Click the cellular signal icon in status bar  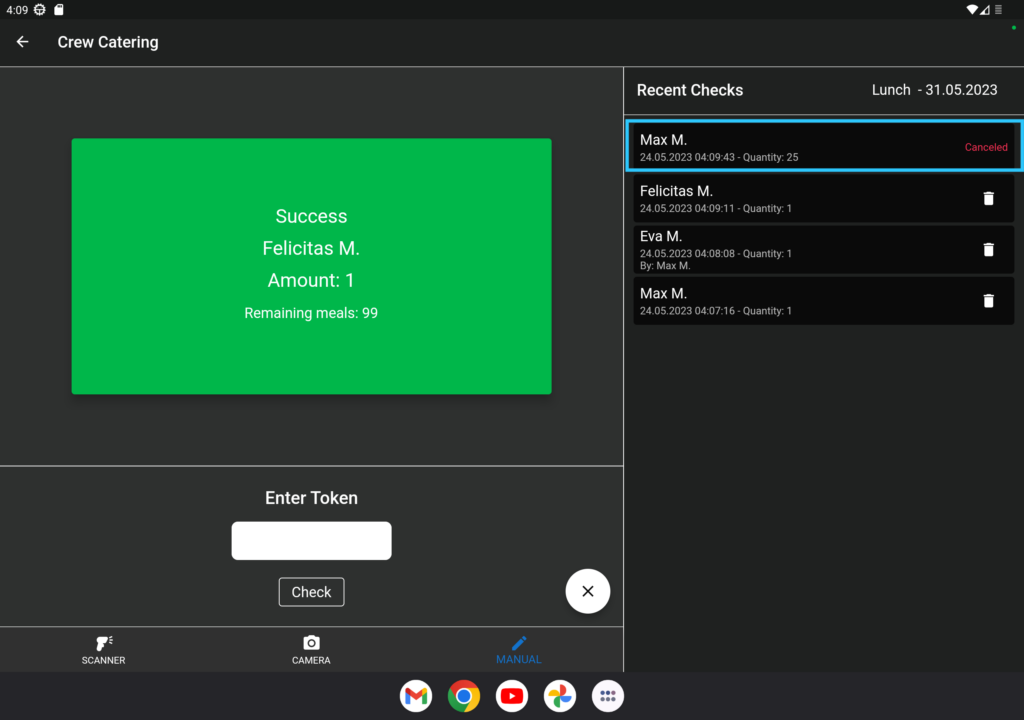pos(985,10)
